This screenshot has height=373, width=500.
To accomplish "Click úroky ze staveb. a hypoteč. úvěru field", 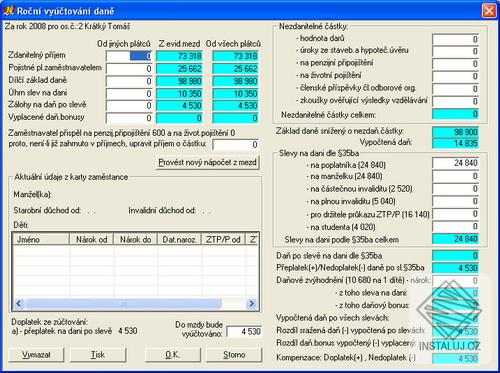I will pyautogui.click(x=455, y=51).
